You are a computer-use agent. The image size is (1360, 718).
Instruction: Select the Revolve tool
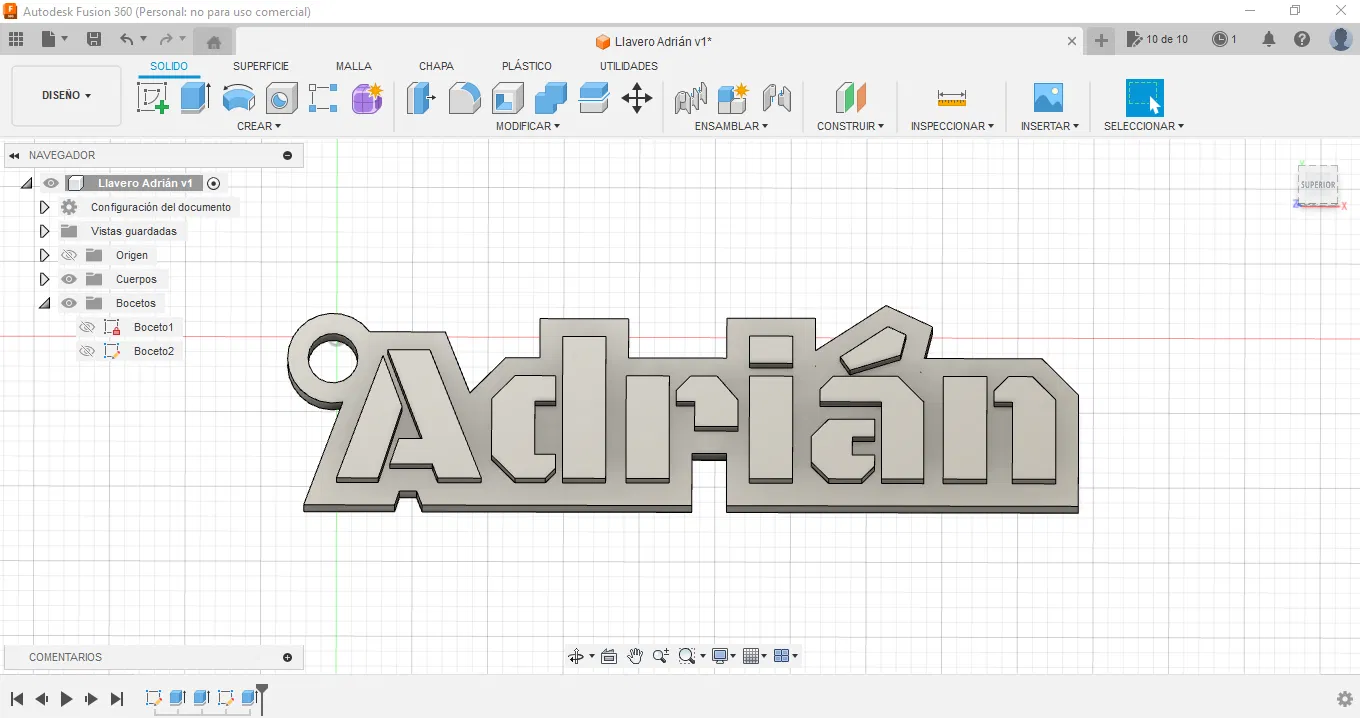(238, 98)
